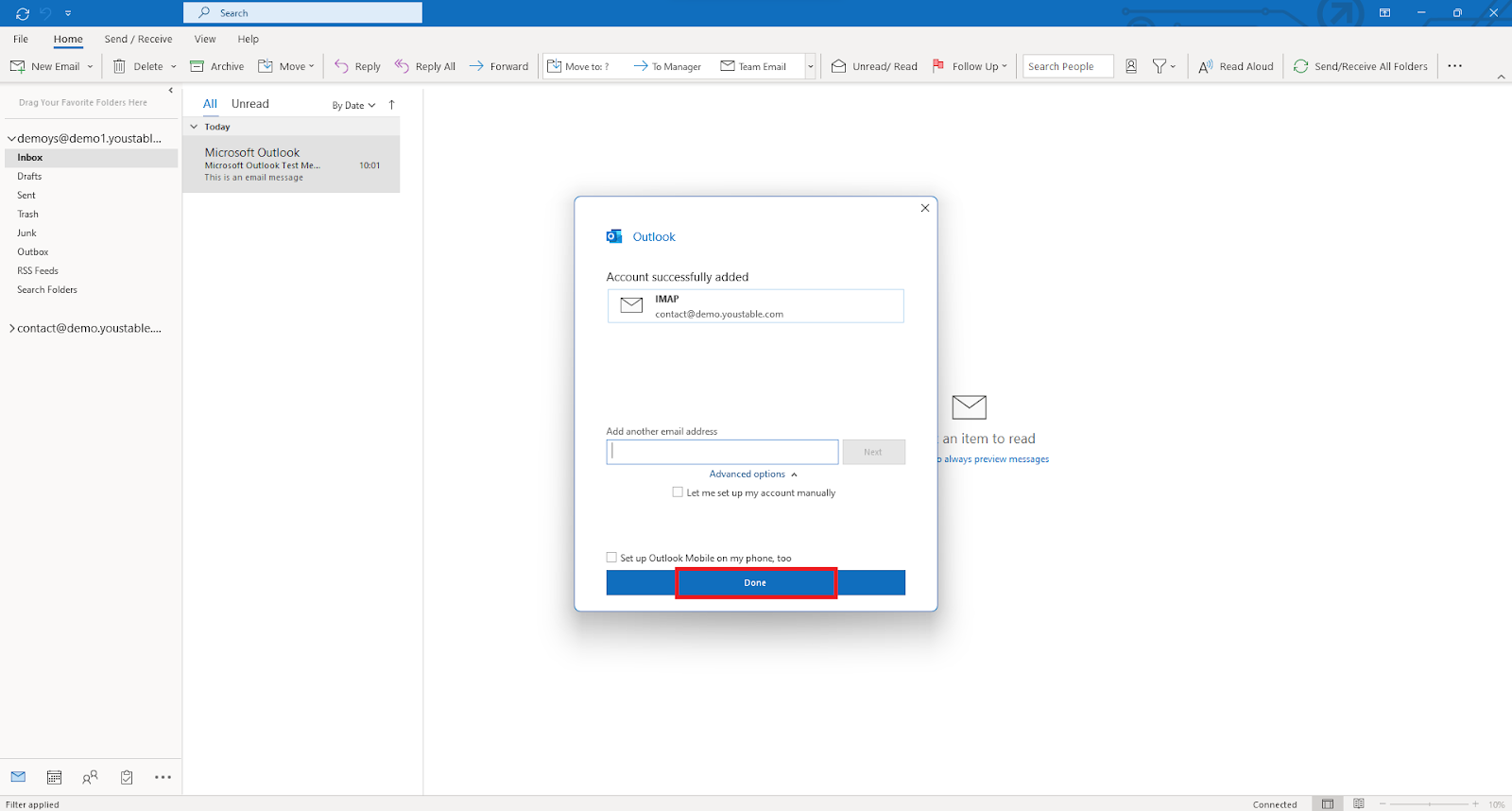Collapse the Today message group
The height and width of the screenshot is (811, 1512).
194,127
